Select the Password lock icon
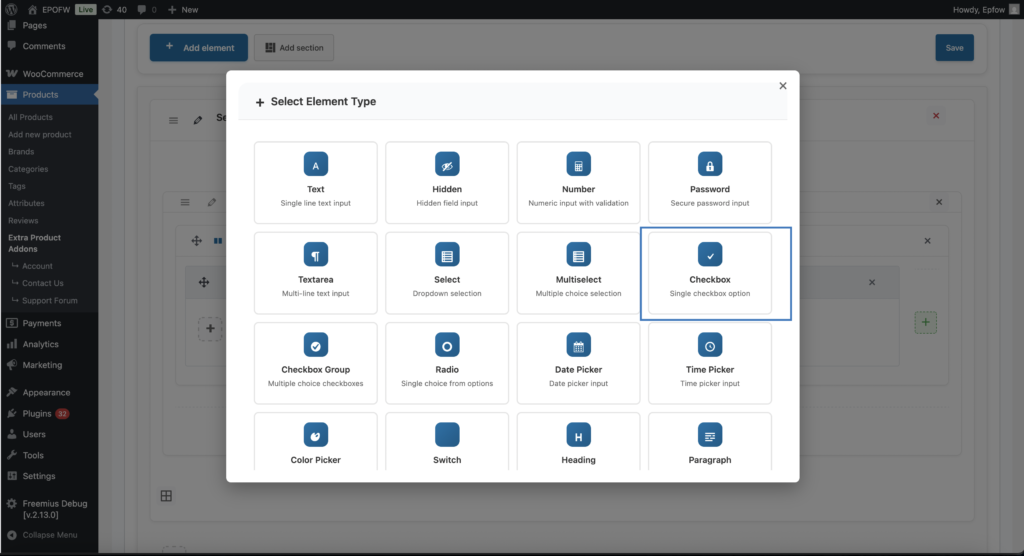This screenshot has width=1024, height=556. 710,165
